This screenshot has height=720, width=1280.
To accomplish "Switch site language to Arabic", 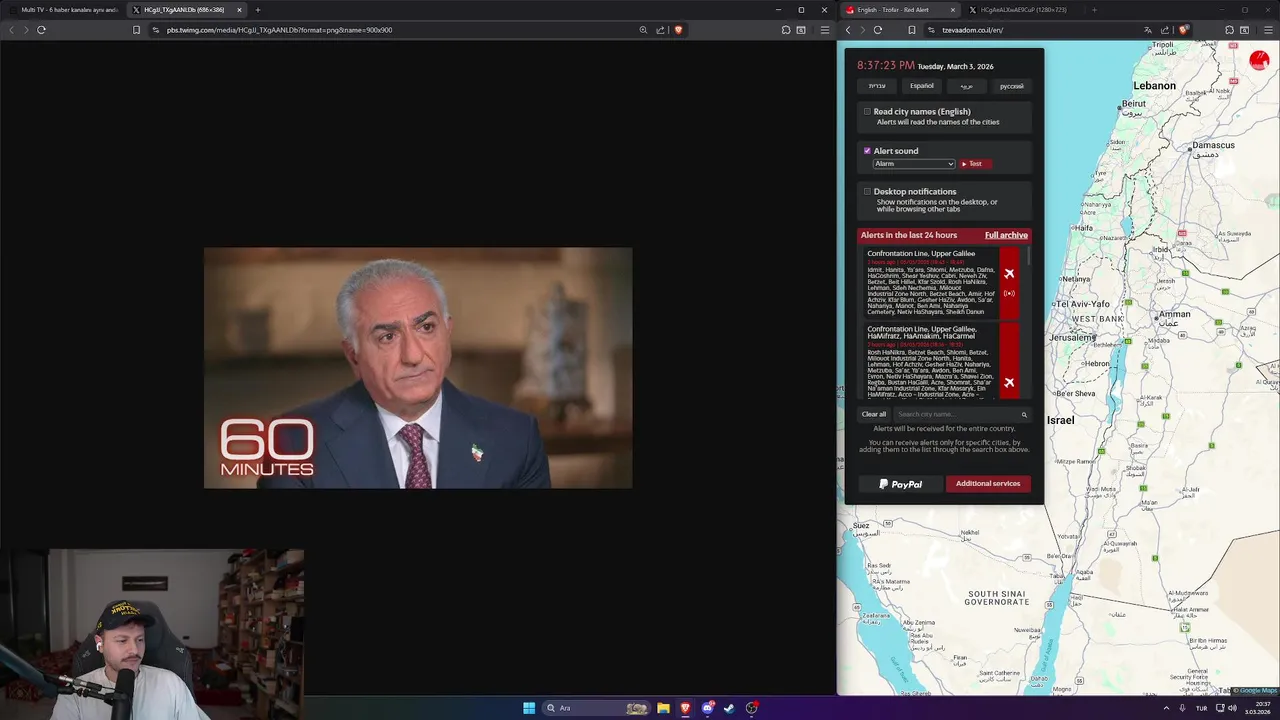I will point(966,86).
